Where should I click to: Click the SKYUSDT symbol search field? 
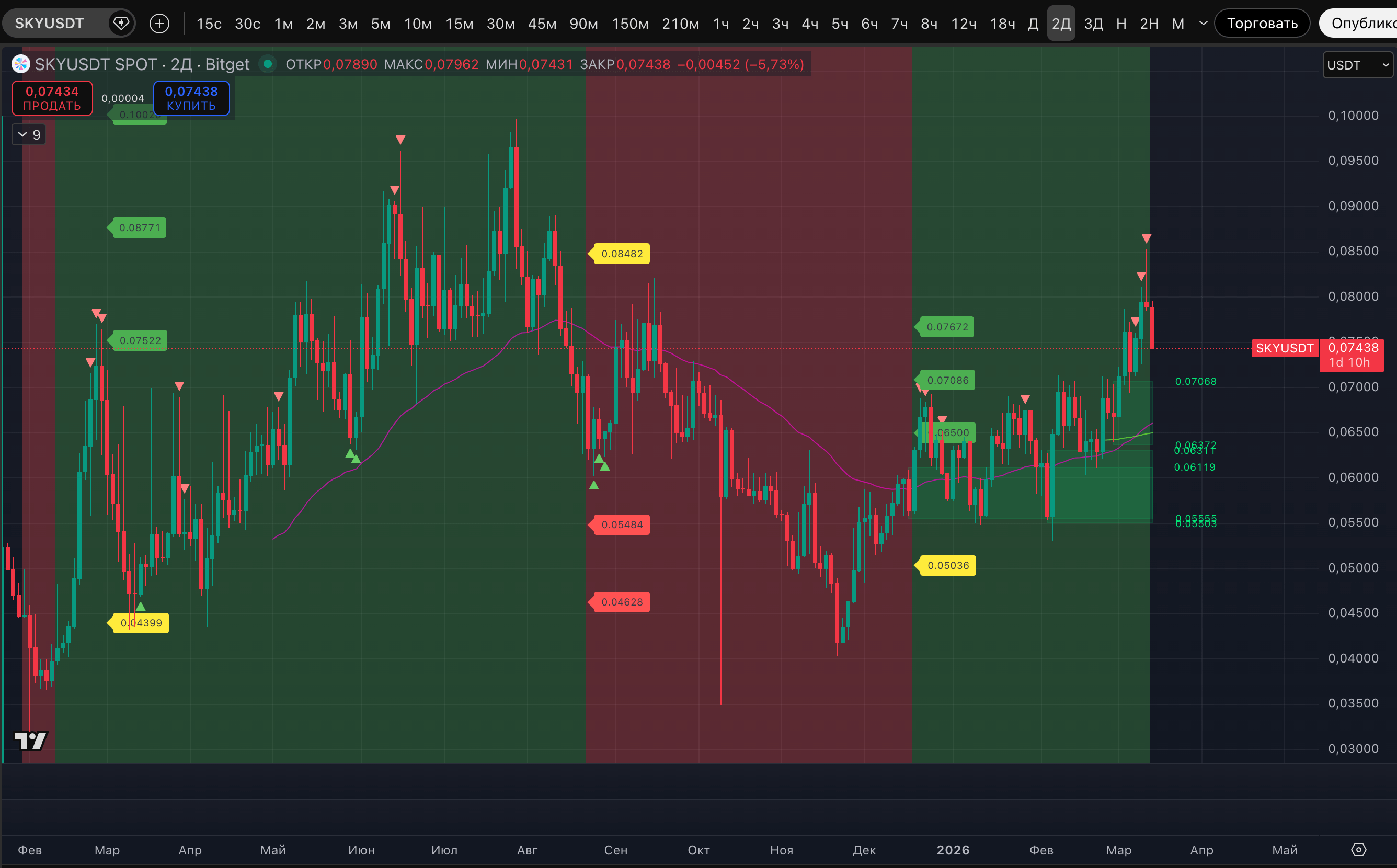50,24
